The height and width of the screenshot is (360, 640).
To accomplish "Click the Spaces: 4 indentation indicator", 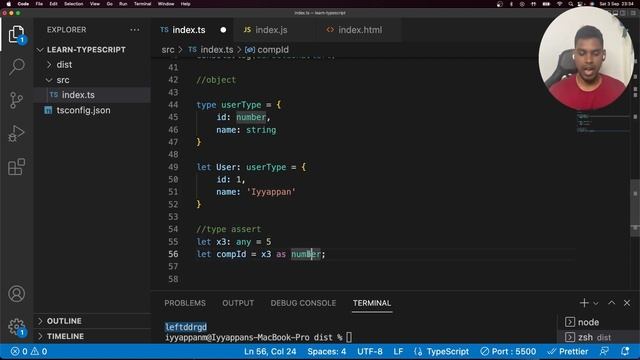I will point(327,351).
